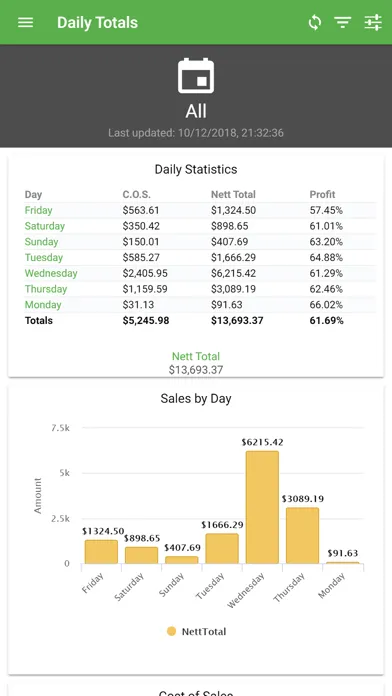Image resolution: width=392 pixels, height=696 pixels.
Task: Tap the calendar date icon
Action: pos(196,76)
